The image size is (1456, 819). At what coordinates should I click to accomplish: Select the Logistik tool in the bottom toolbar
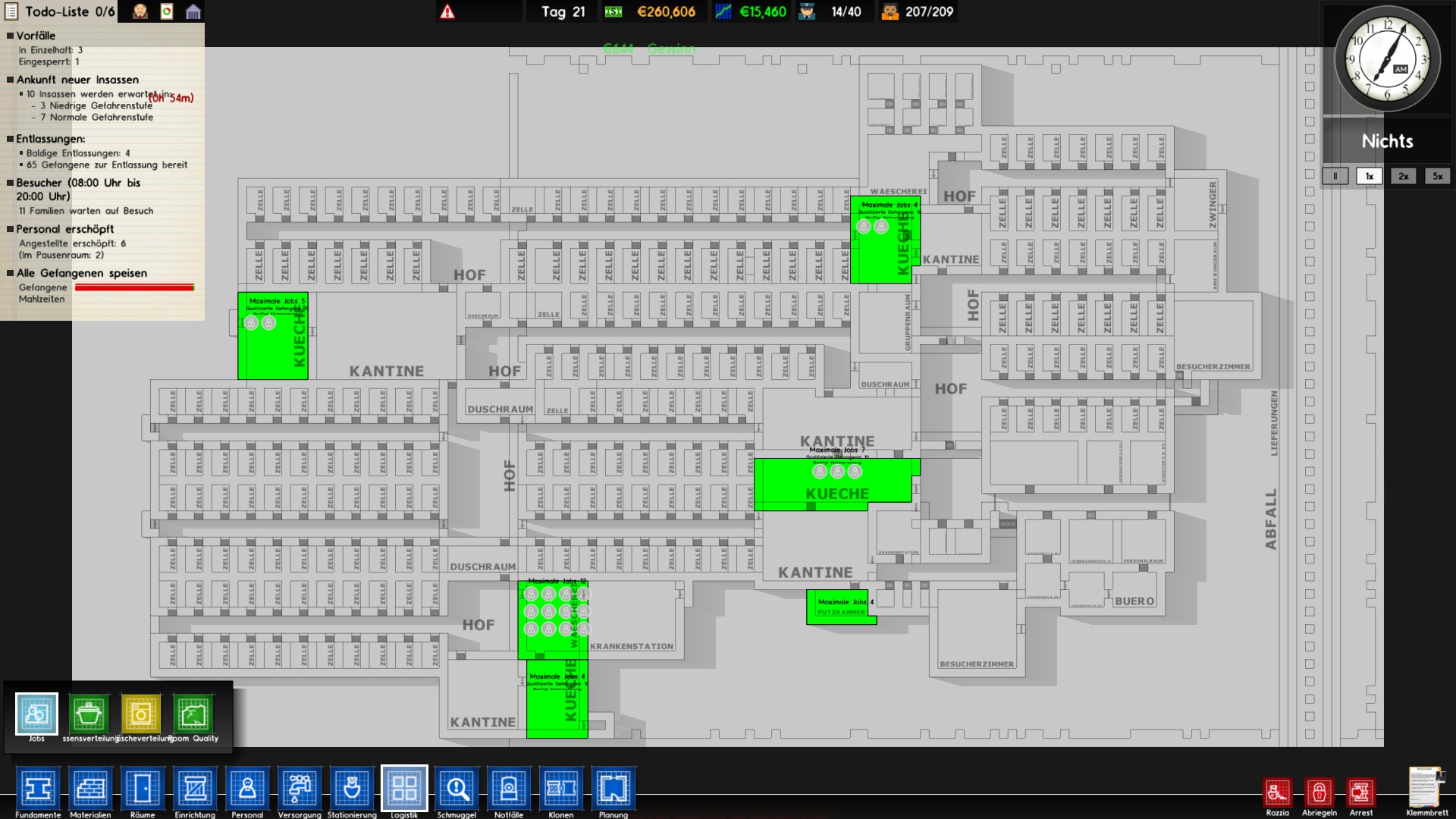tap(404, 789)
